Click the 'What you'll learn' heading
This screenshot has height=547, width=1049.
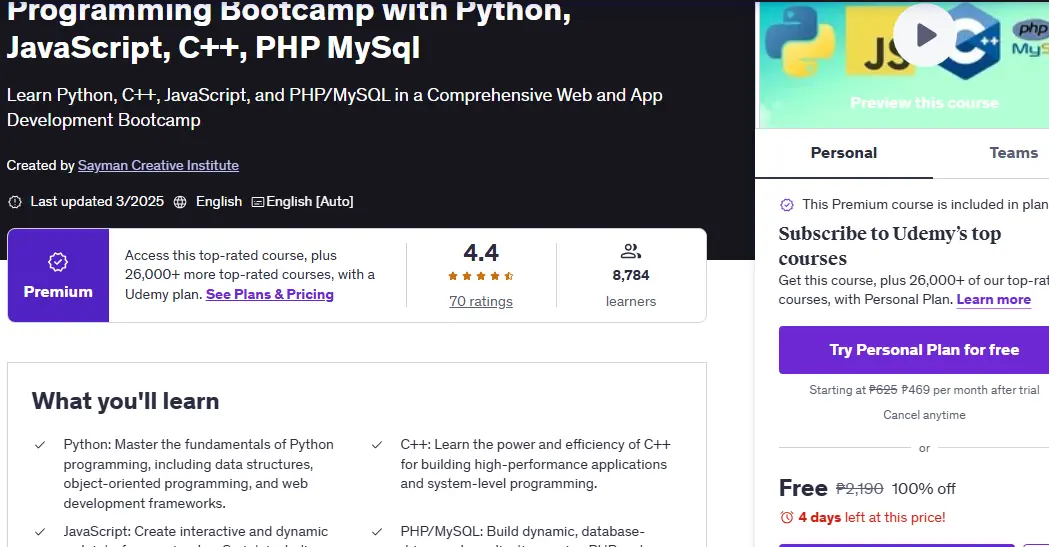[x=126, y=401]
